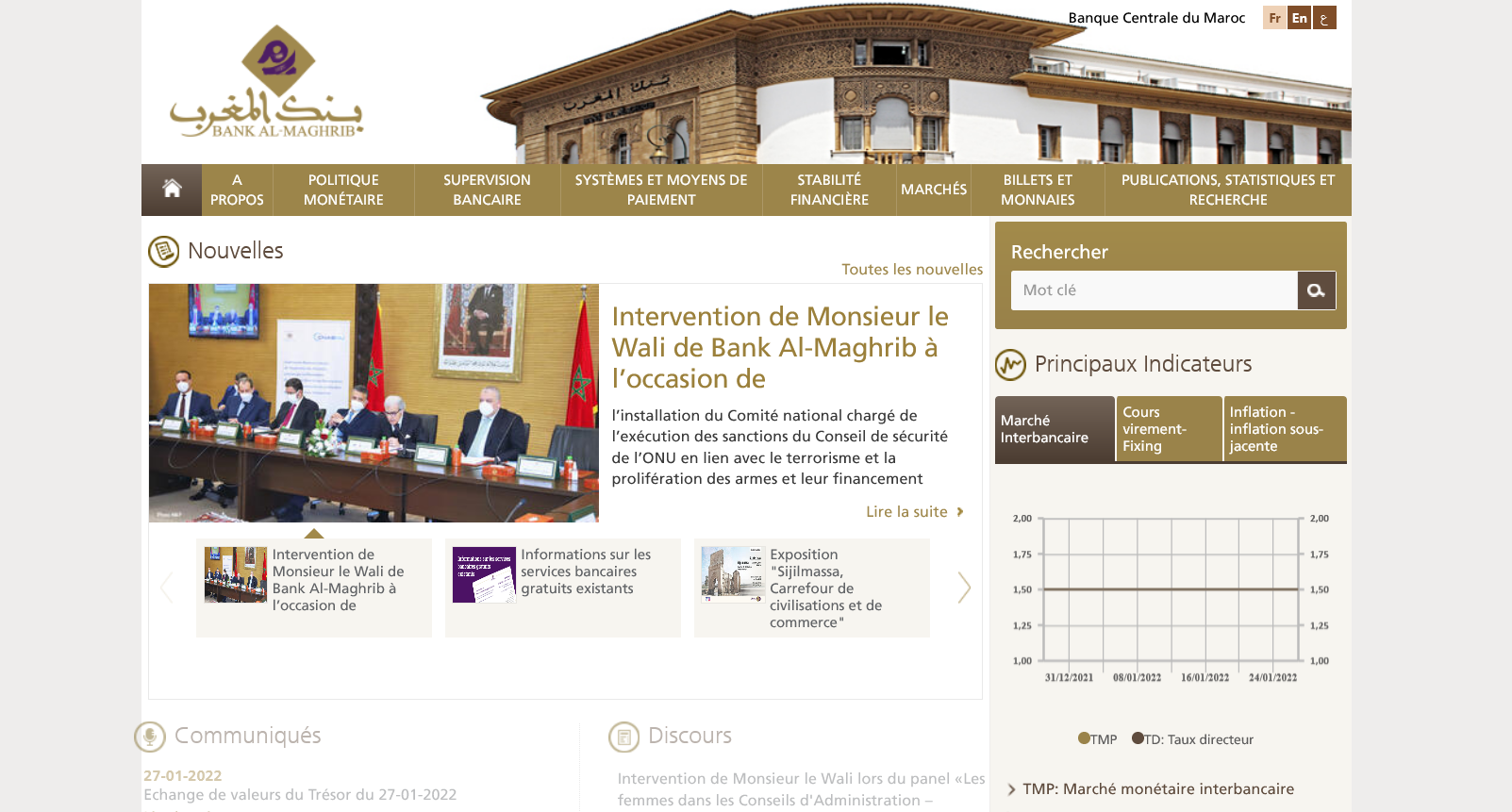Open the Politique Monétaire menu

click(x=343, y=190)
